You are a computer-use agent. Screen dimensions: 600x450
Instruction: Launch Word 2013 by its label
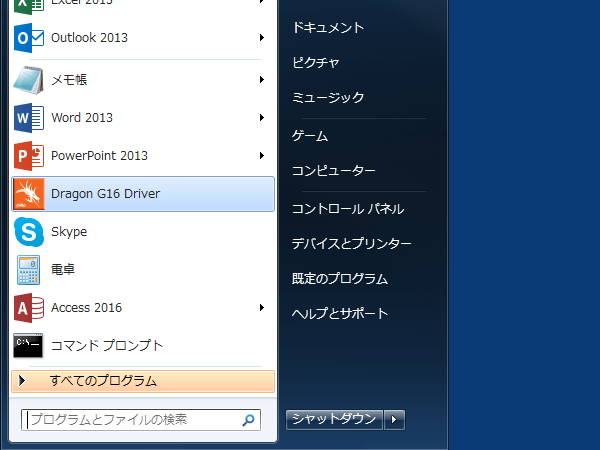tap(82, 117)
